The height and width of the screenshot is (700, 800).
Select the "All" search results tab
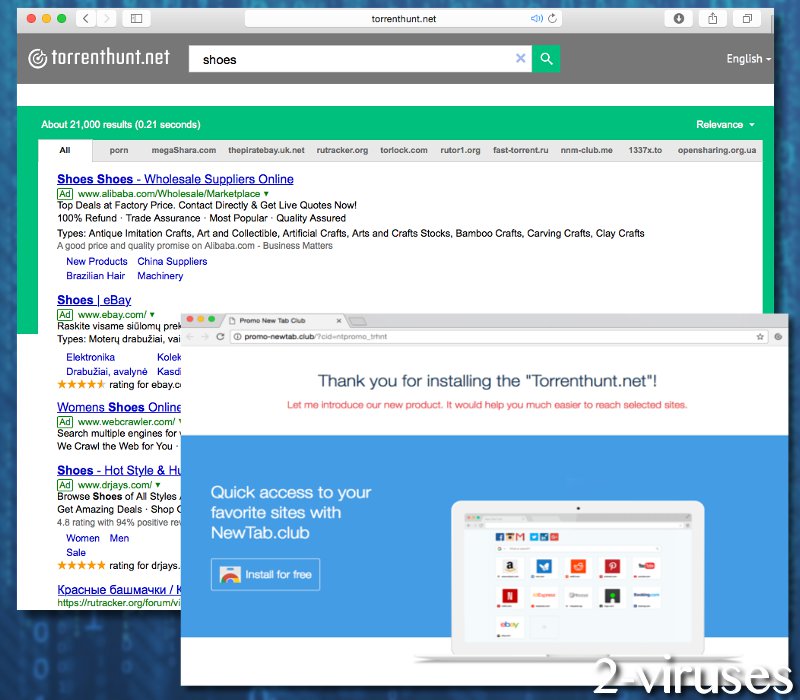pyautogui.click(x=65, y=150)
